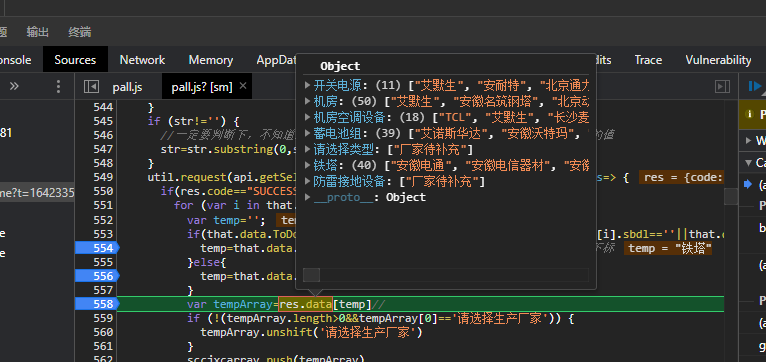766x362 pixels.
Task: Set breakpoint on line 560
Action: coord(102,332)
